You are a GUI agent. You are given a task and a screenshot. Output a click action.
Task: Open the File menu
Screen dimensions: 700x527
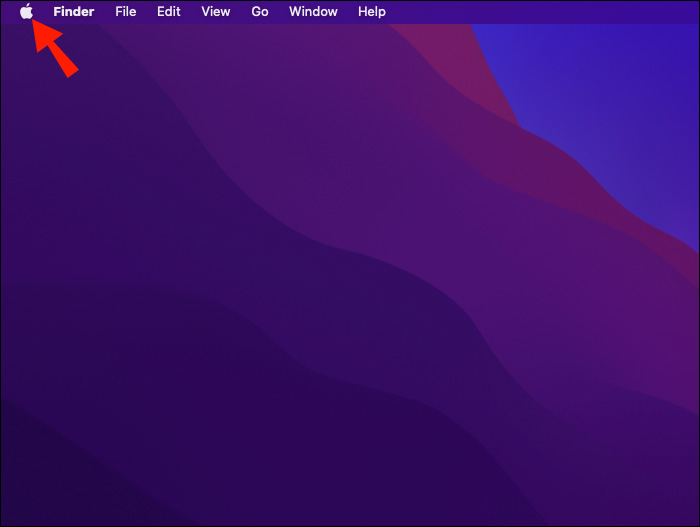[125, 12]
